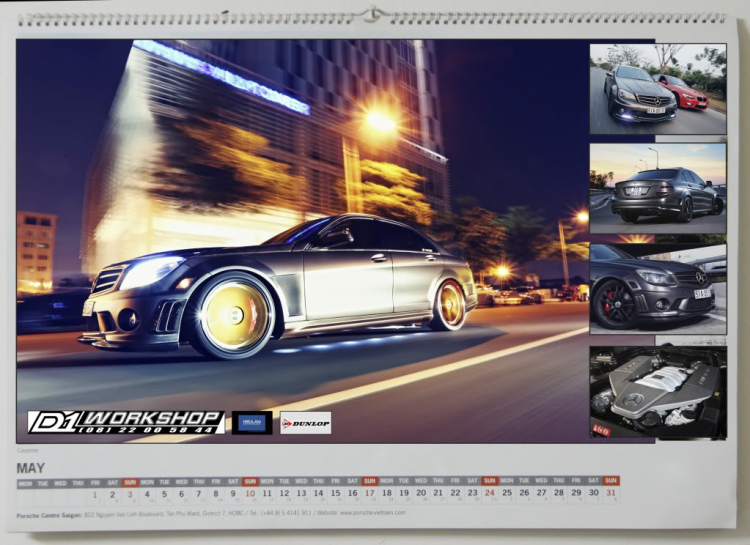The height and width of the screenshot is (545, 750).
Task: Open the AMG engine bay thumbnail
Action: point(658,392)
